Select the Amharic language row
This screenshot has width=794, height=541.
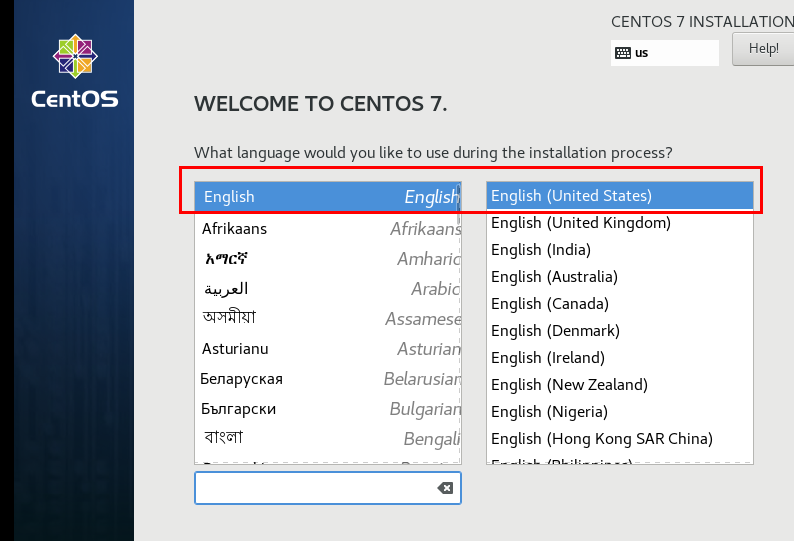point(327,259)
